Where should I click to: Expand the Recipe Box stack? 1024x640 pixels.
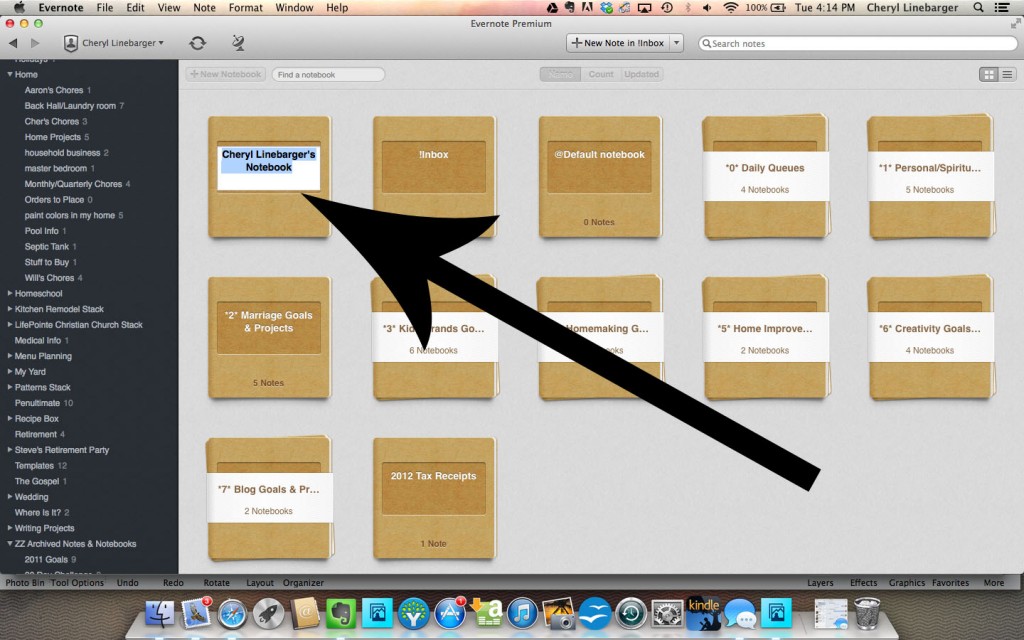tap(10, 419)
